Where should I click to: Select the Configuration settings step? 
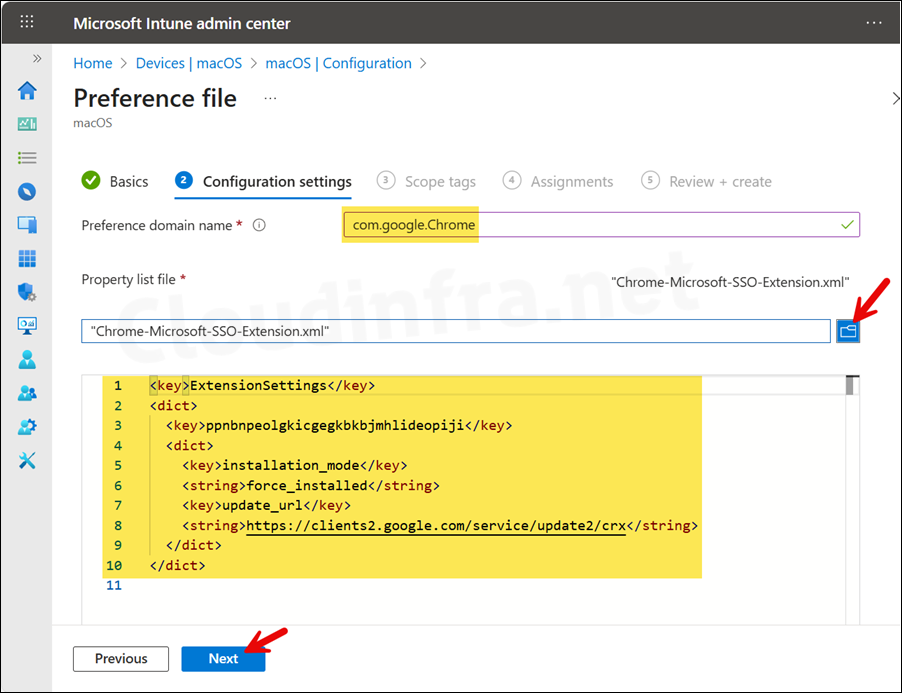click(x=263, y=181)
